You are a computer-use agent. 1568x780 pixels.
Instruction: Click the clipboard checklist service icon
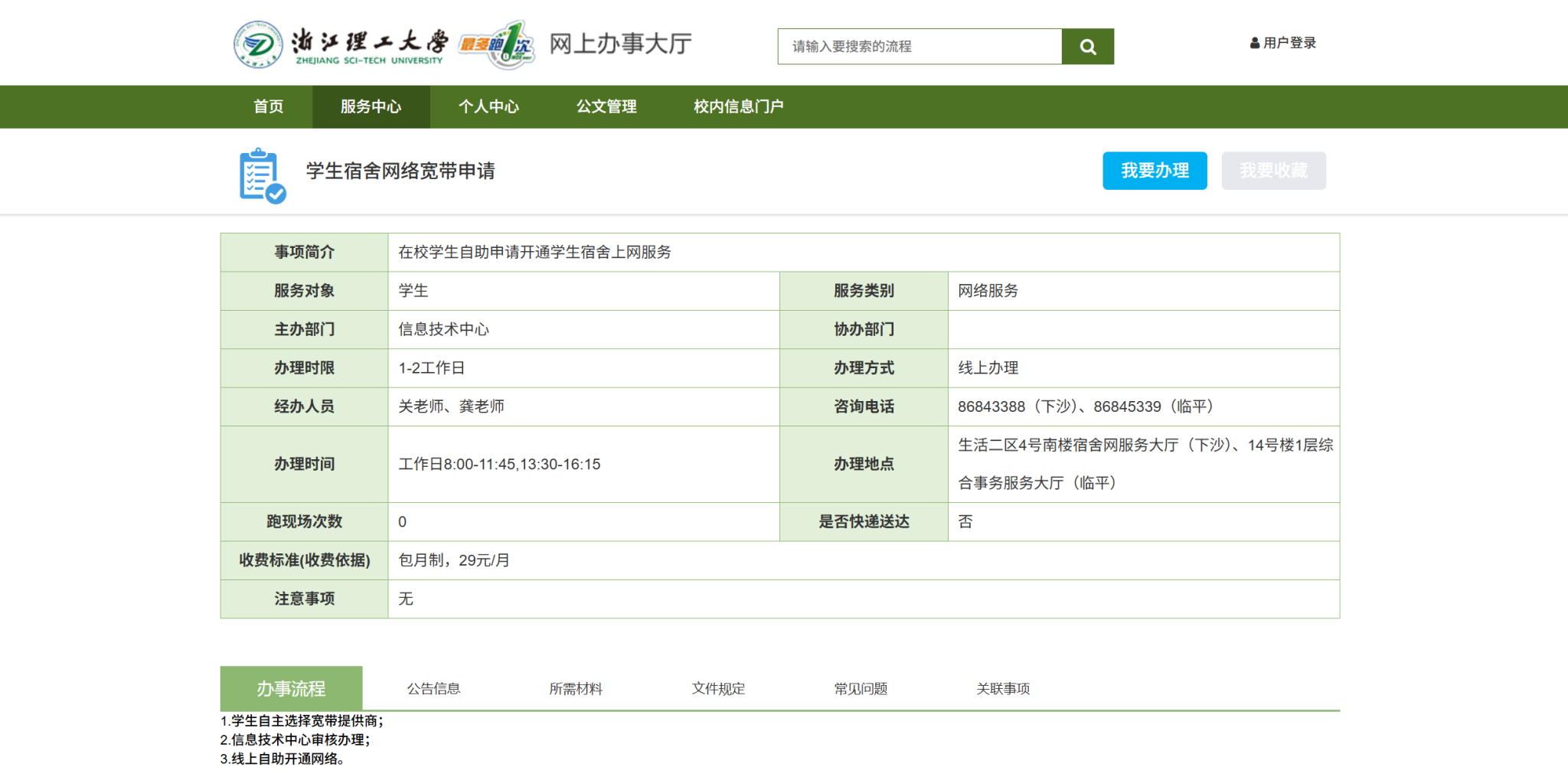(262, 176)
